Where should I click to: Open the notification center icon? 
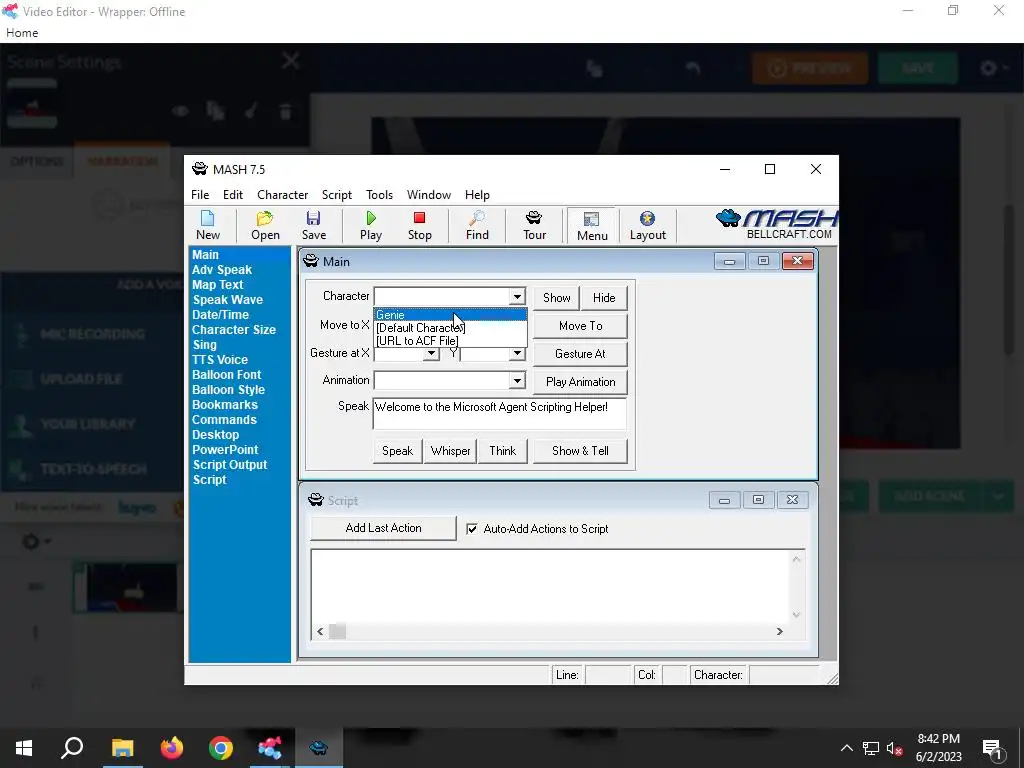[x=993, y=748]
